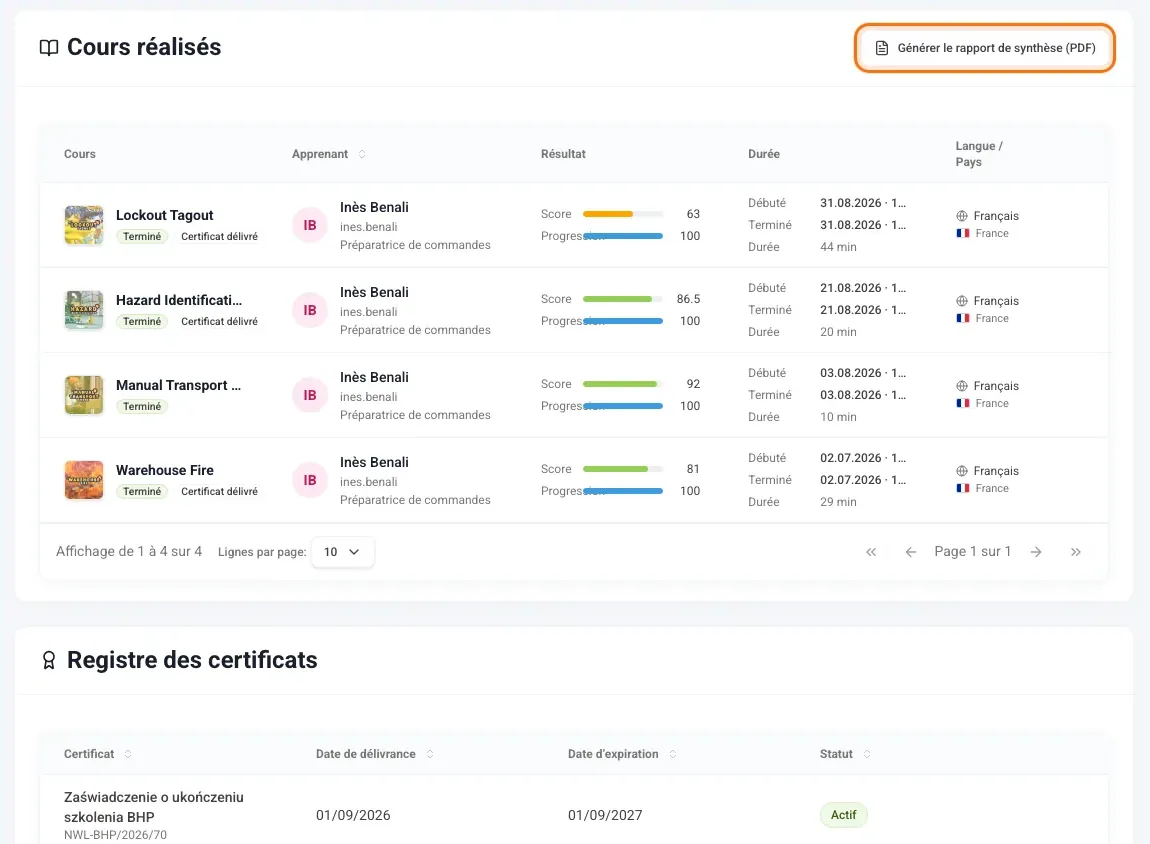Image resolution: width=1150 pixels, height=844 pixels.
Task: Click the book icon beside Cours réalisés
Action: click(x=49, y=48)
